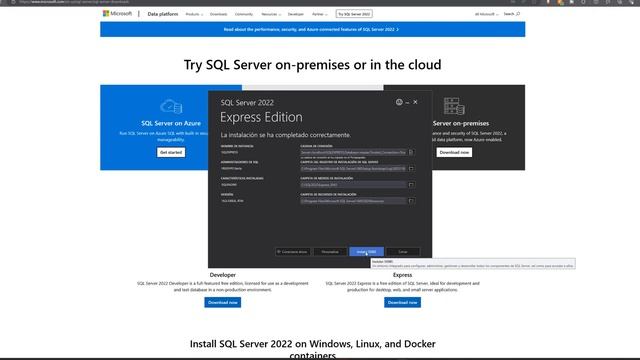Click Download now under Express edition
The height and width of the screenshot is (360, 640).
coord(402,302)
